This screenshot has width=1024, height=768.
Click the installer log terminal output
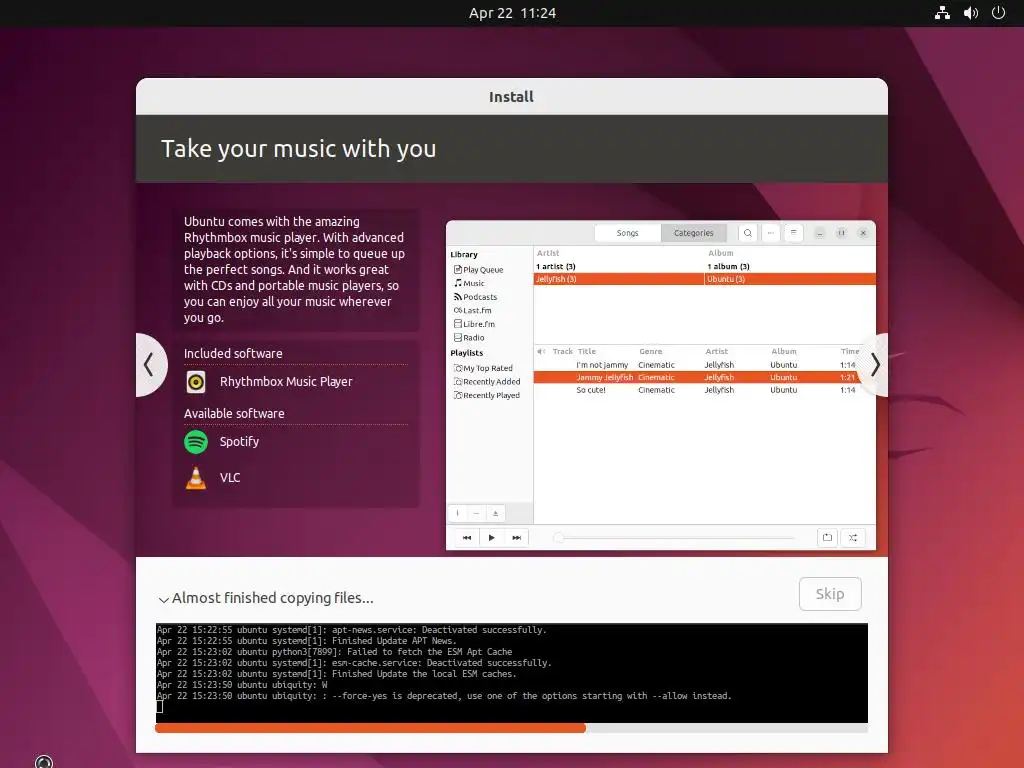coord(511,673)
